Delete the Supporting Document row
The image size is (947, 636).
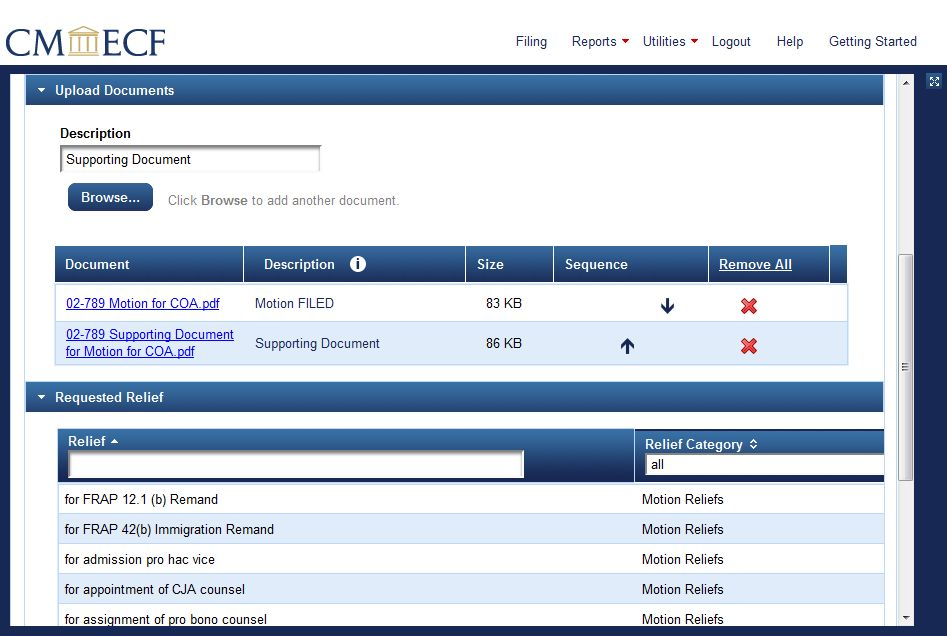748,345
